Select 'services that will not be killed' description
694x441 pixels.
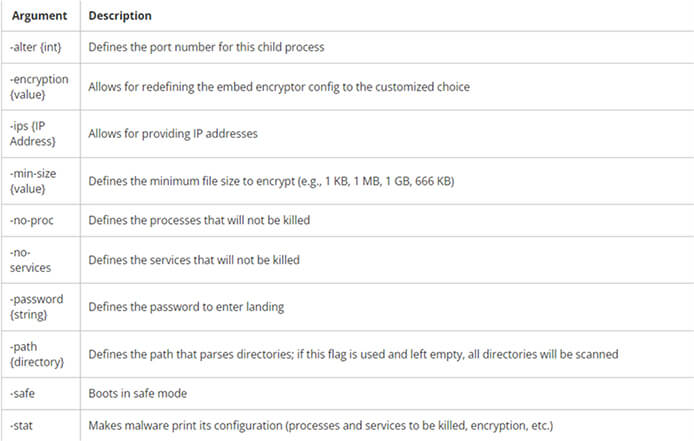click(x=194, y=260)
